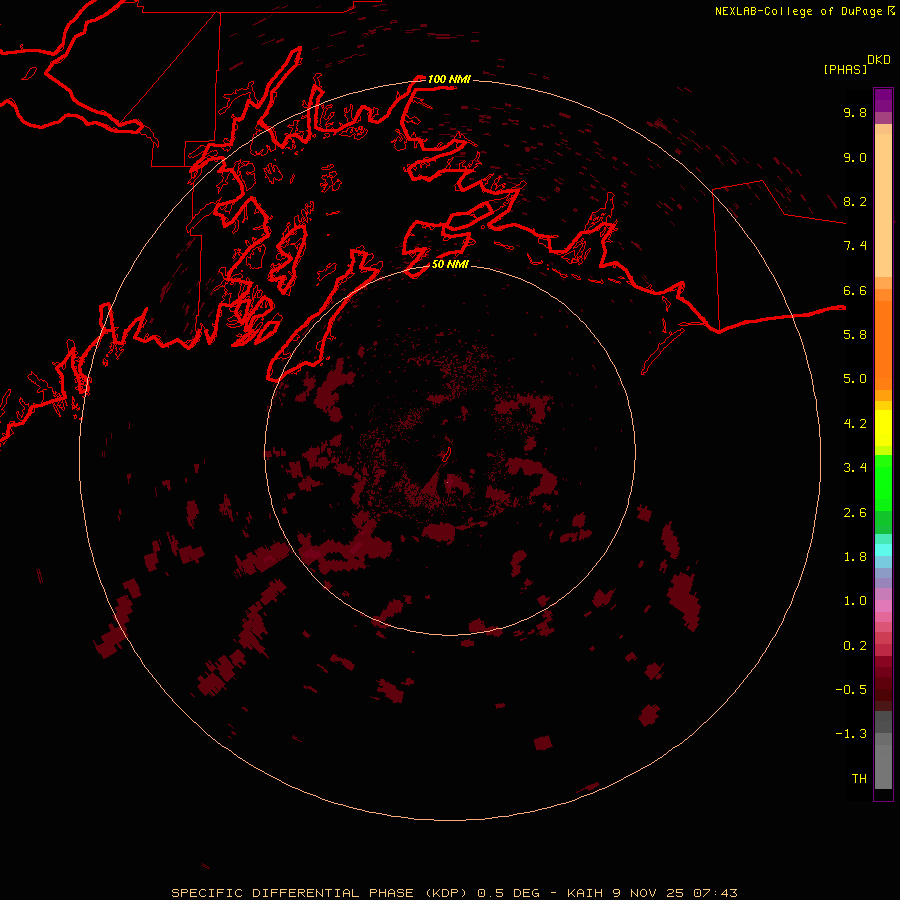
Task: Click the 4.2 legend value
Action: pyautogui.click(x=855, y=424)
